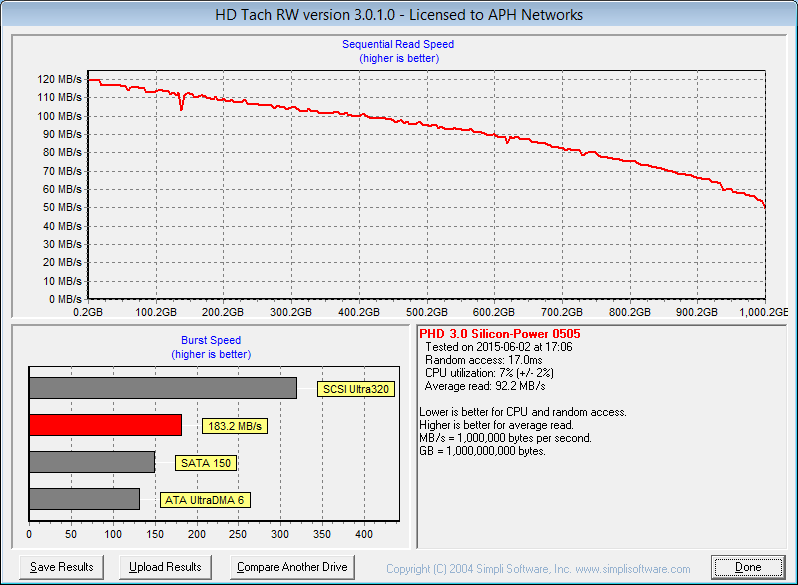Image resolution: width=798 pixels, height=585 pixels.
Task: Click the HD Tach RW title bar
Action: 399,15
